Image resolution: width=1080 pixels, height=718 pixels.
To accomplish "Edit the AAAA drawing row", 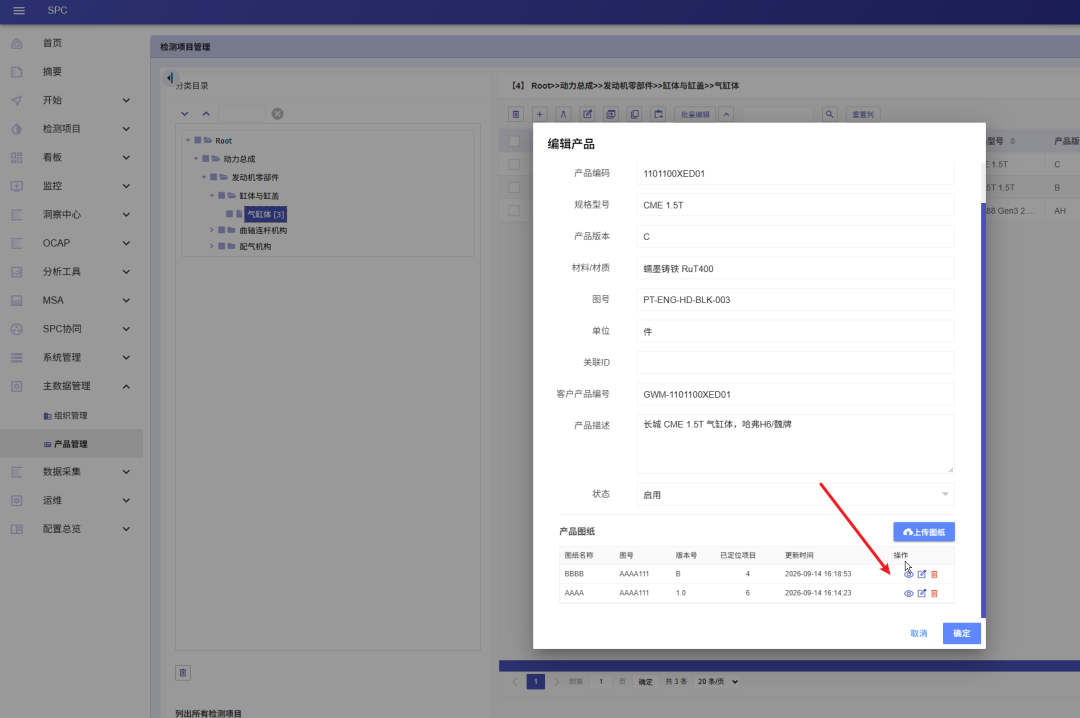I will click(922, 593).
